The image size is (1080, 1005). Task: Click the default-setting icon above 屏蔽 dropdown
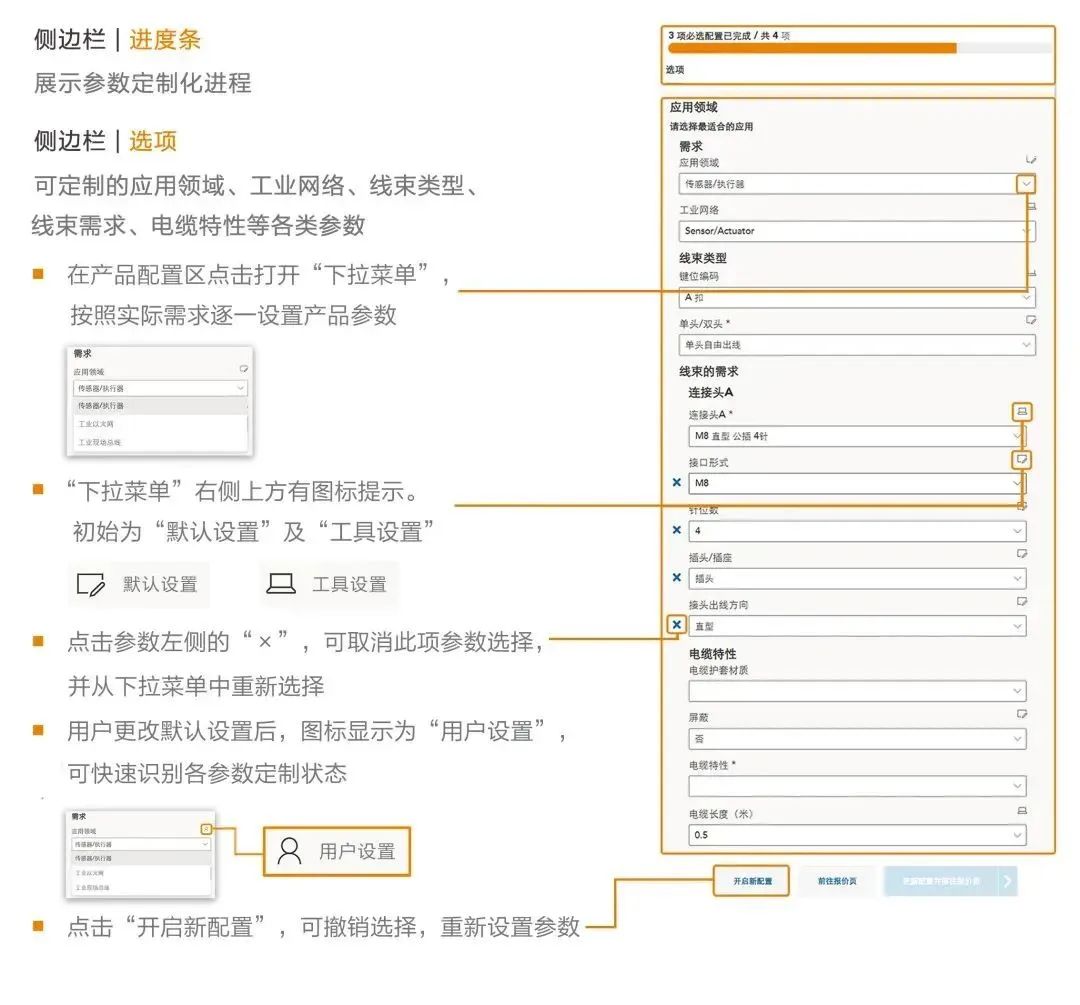(1022, 714)
